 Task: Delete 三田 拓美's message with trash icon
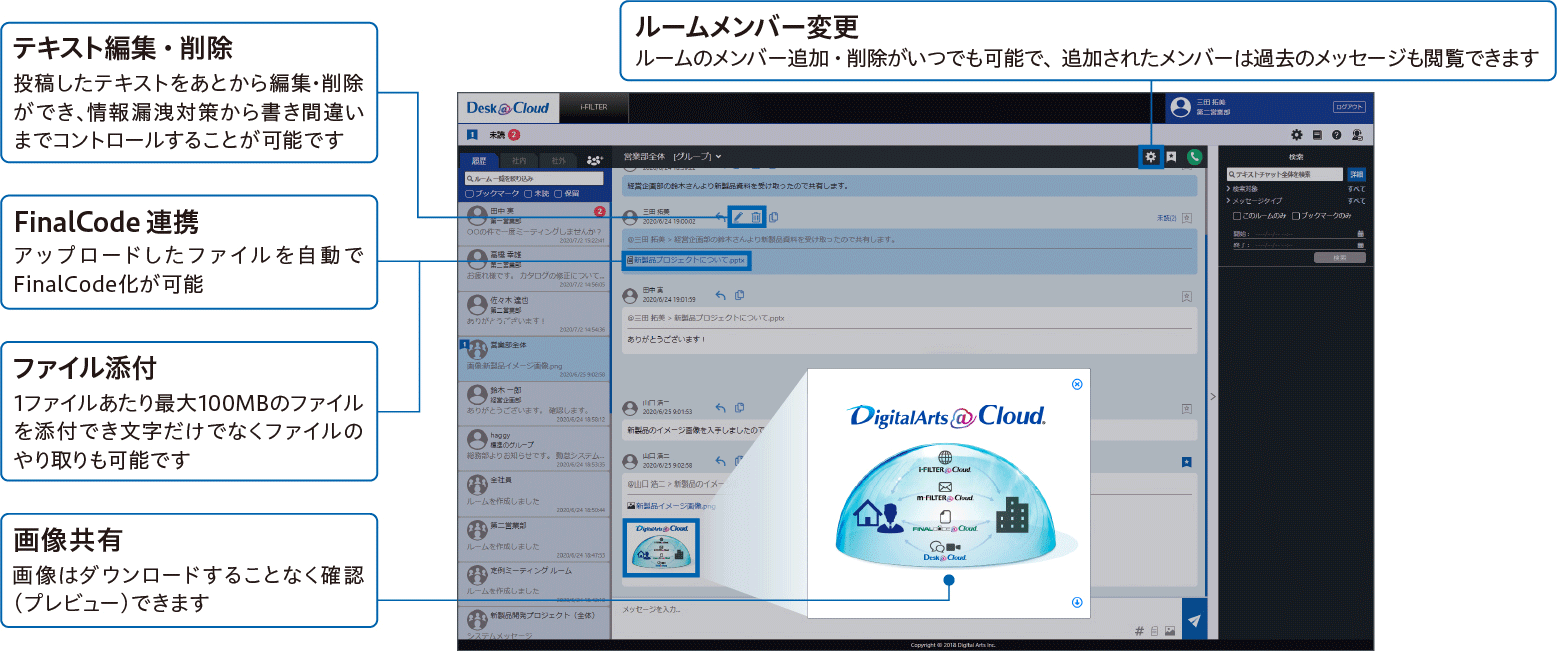[756, 216]
